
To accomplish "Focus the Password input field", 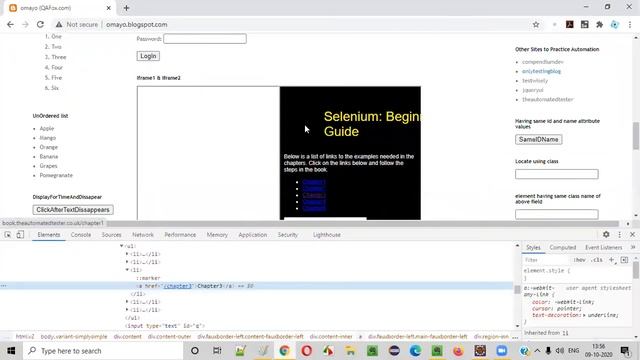I will (205, 39).
